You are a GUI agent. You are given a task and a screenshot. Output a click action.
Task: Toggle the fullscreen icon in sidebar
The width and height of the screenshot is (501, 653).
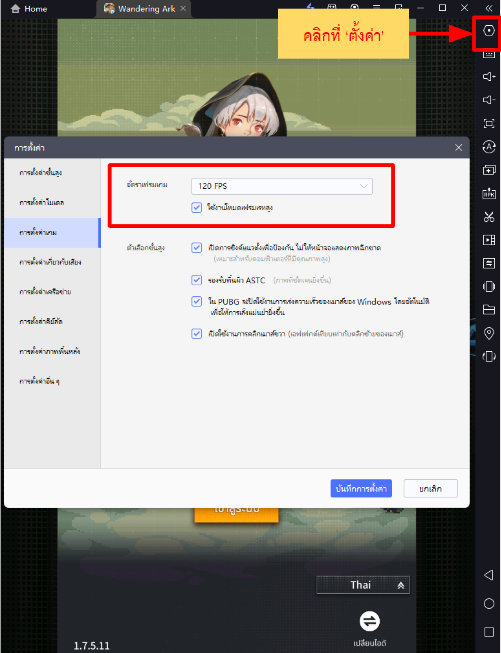coord(489,123)
